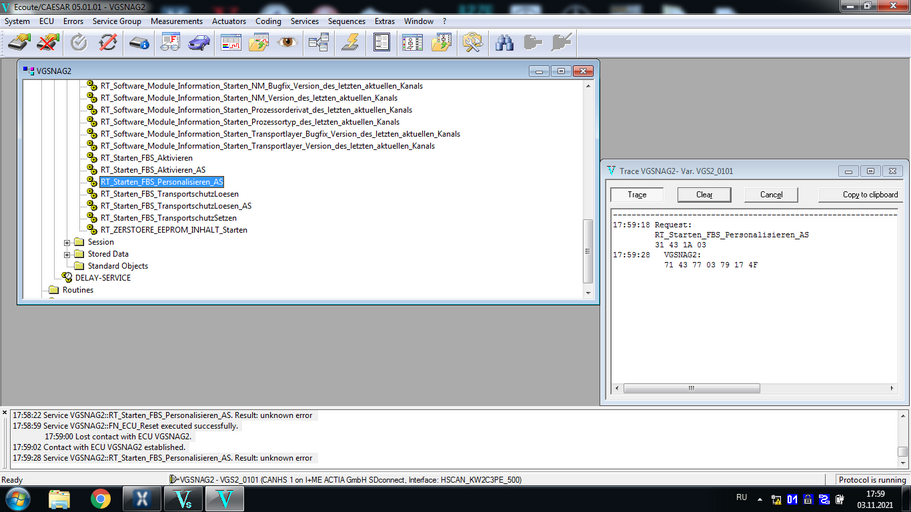Click the Clear button in Trace window

pyautogui.click(x=704, y=195)
